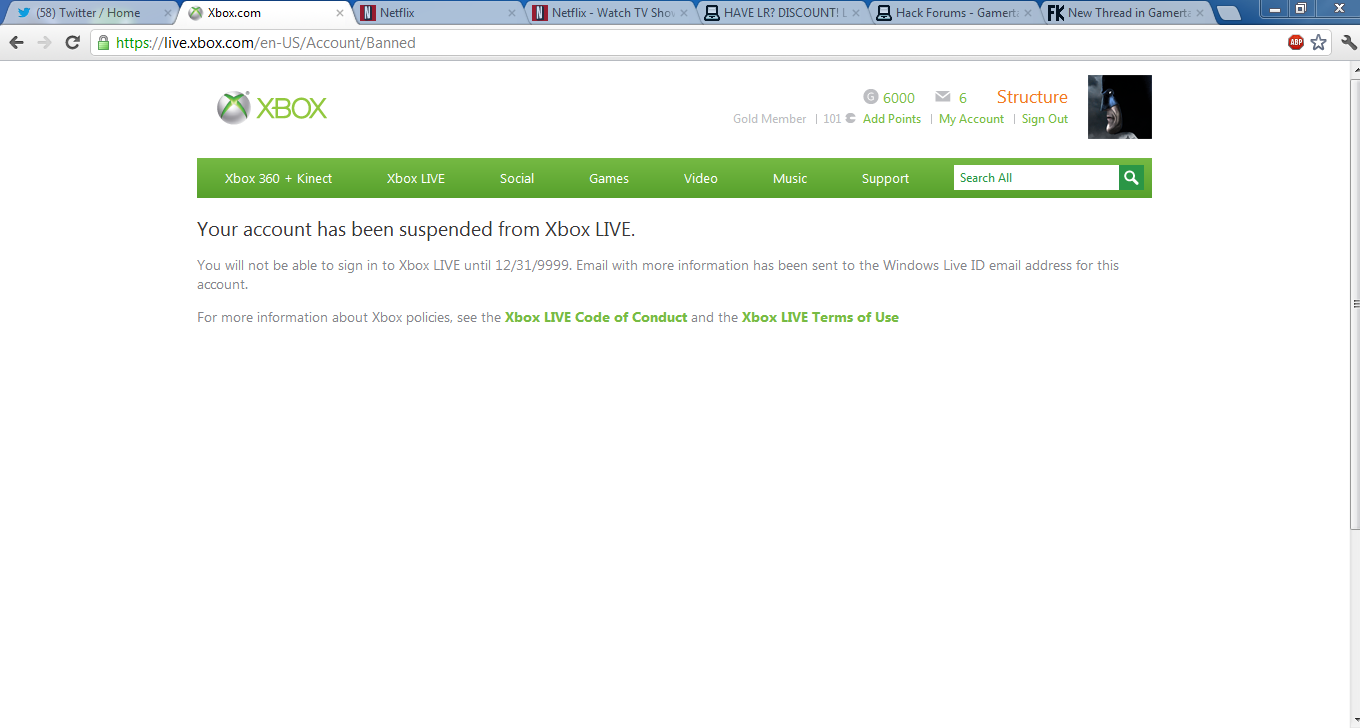Open the Adblock Plus extension icon
The width and height of the screenshot is (1360, 728).
point(1296,42)
